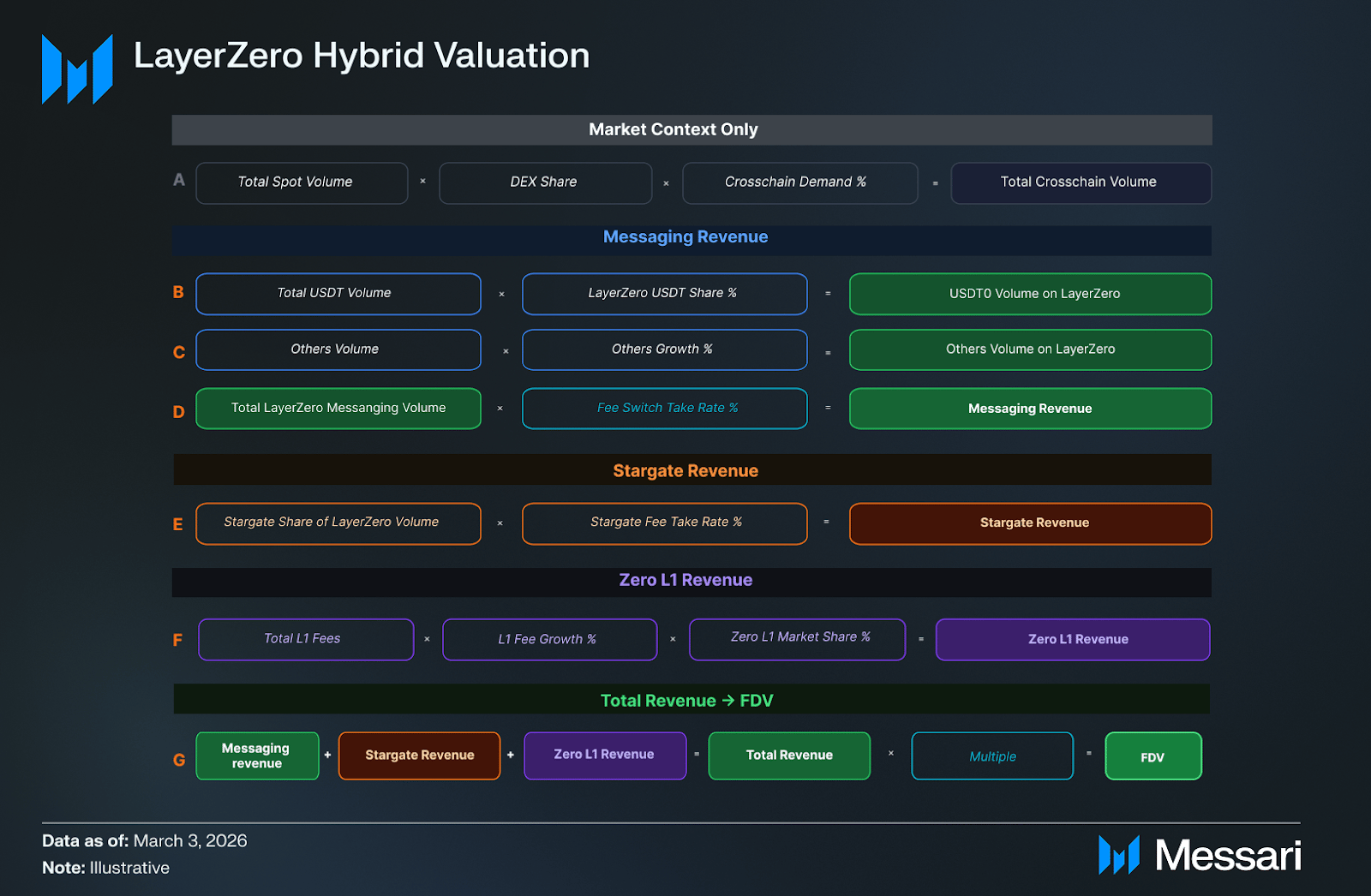Select the green FDV result box
1371x896 pixels.
tap(1152, 756)
